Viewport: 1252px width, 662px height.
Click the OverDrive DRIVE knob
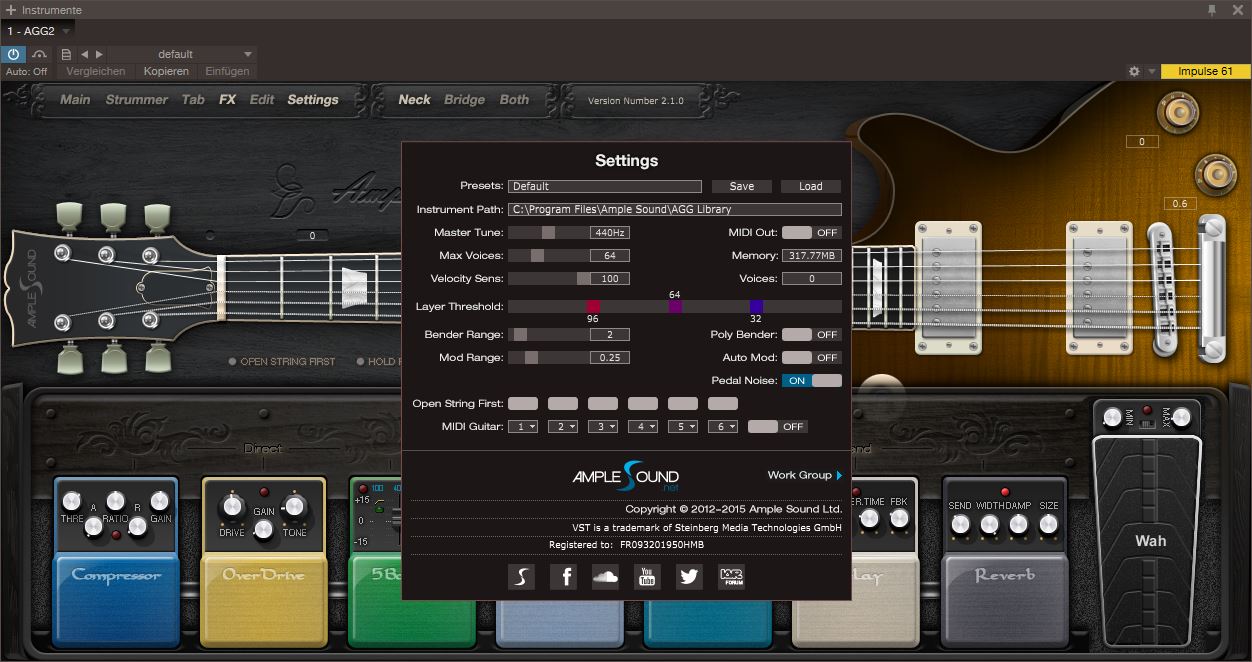coord(232,506)
